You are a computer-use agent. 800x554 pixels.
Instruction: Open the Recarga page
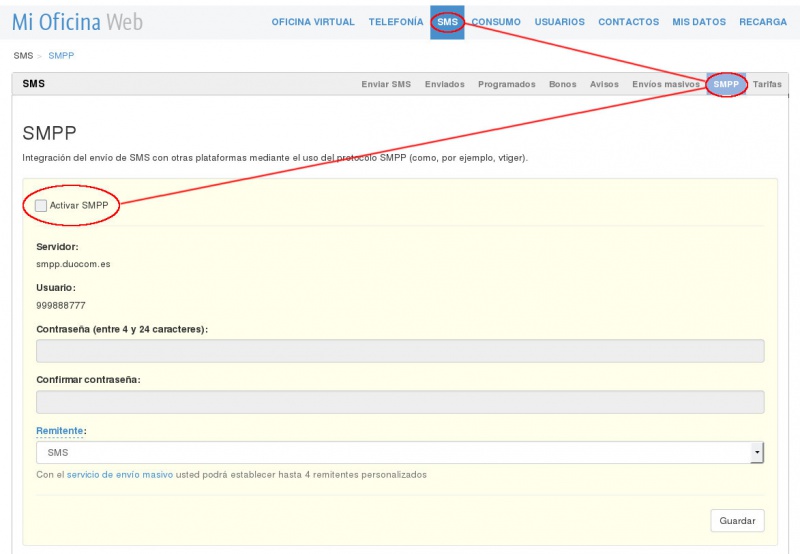[762, 22]
